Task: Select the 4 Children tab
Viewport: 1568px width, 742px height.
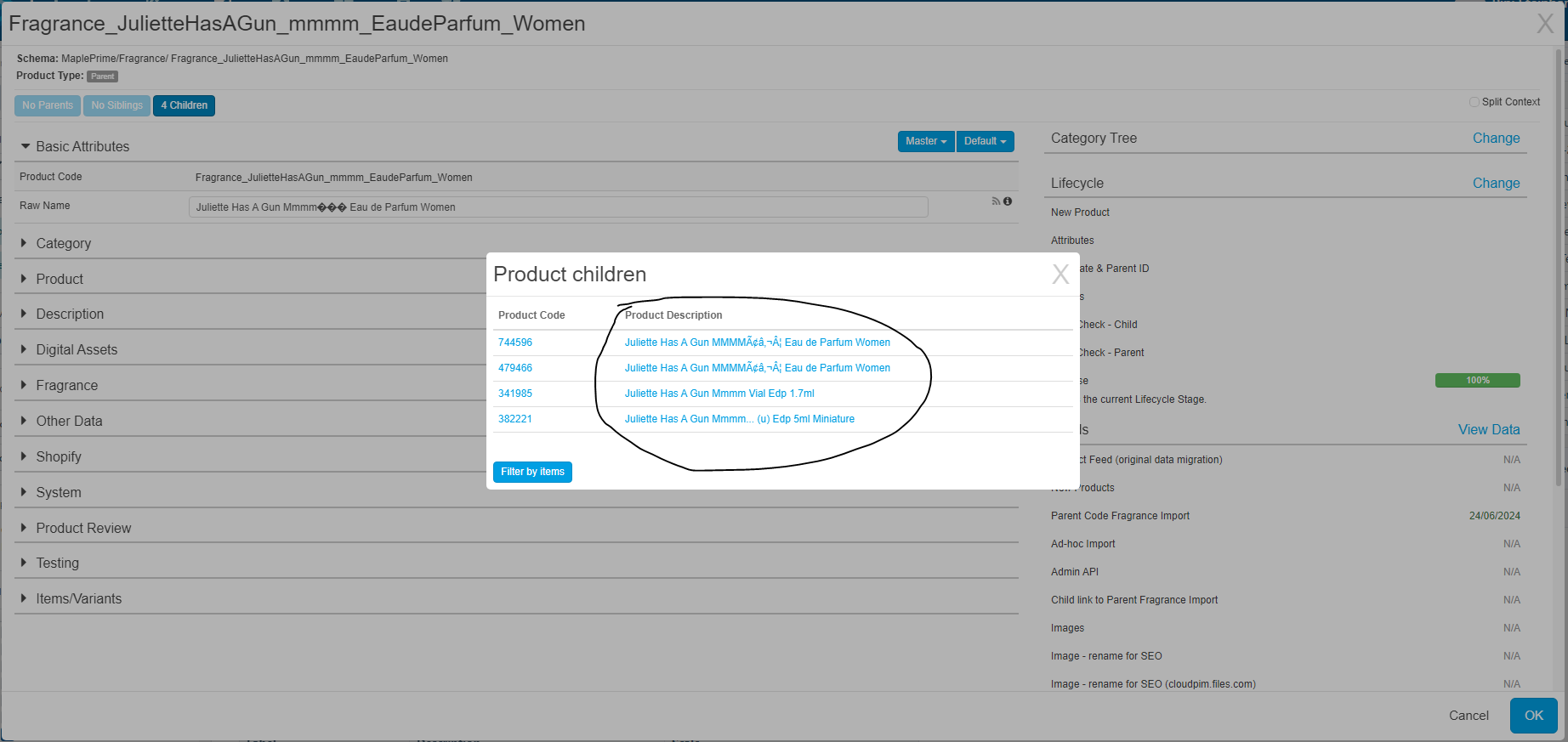Action: [x=184, y=105]
